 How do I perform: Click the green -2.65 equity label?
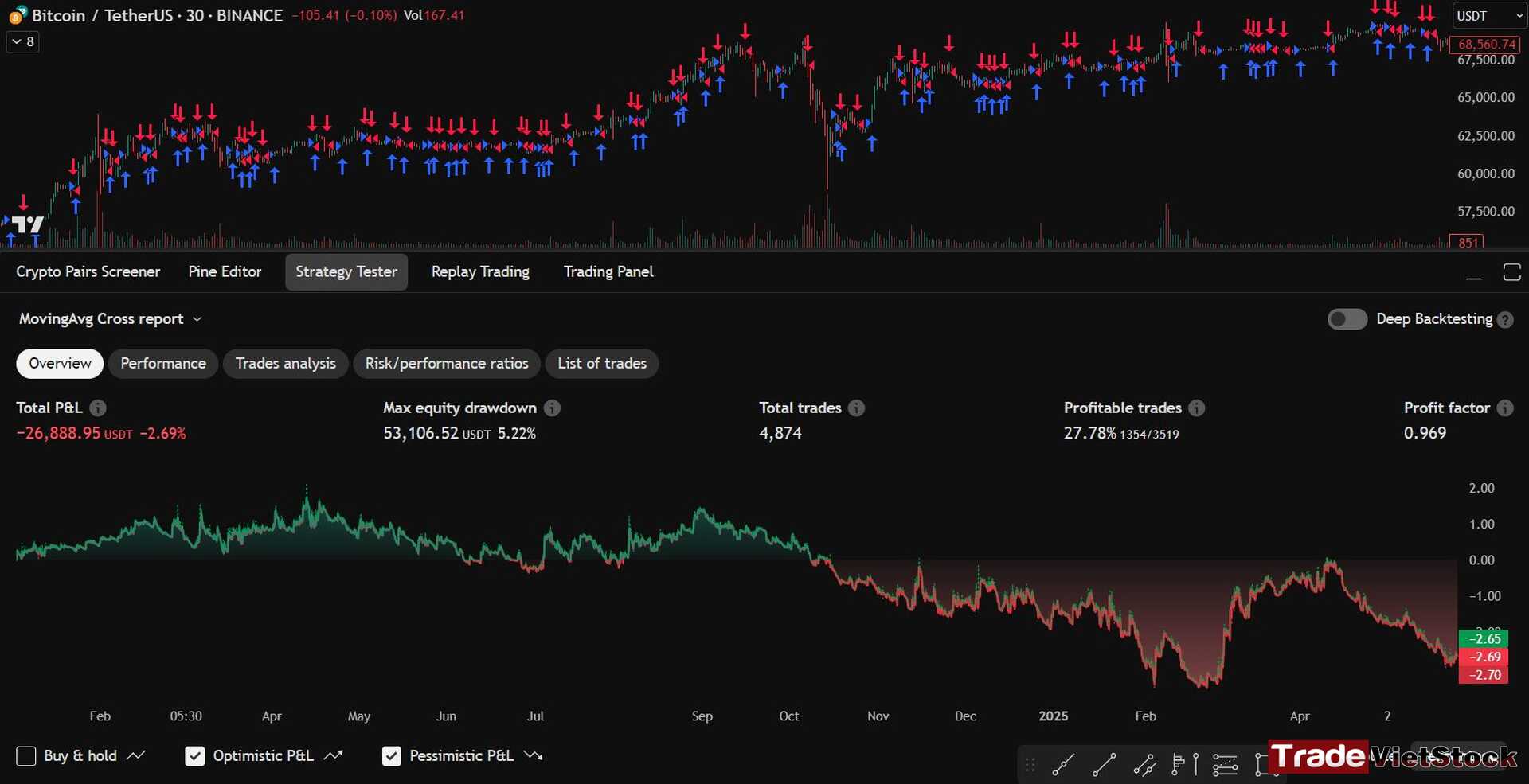pyautogui.click(x=1484, y=638)
